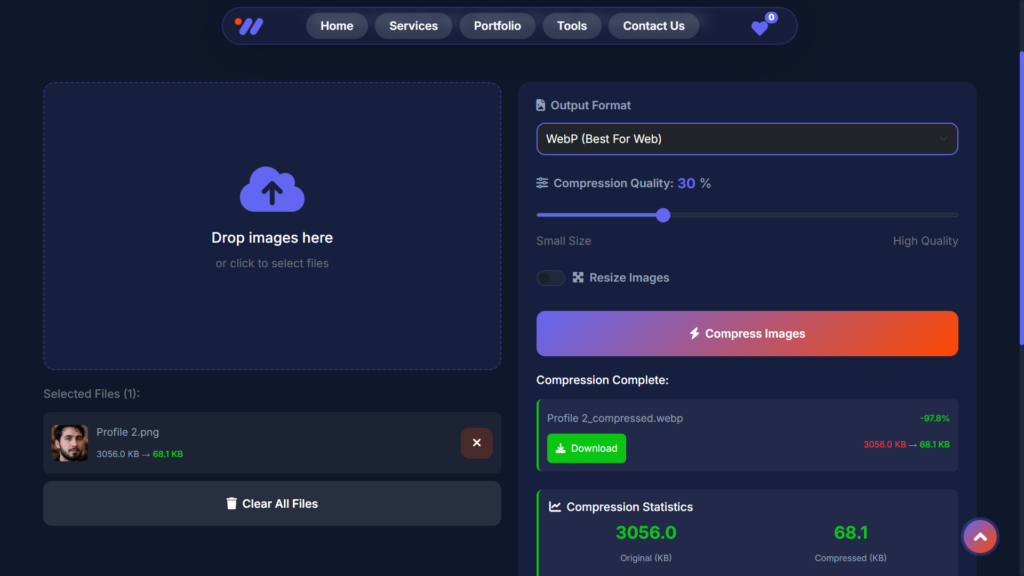The image size is (1024, 576).
Task: Open the WebP output format dropdown
Action: coord(747,139)
